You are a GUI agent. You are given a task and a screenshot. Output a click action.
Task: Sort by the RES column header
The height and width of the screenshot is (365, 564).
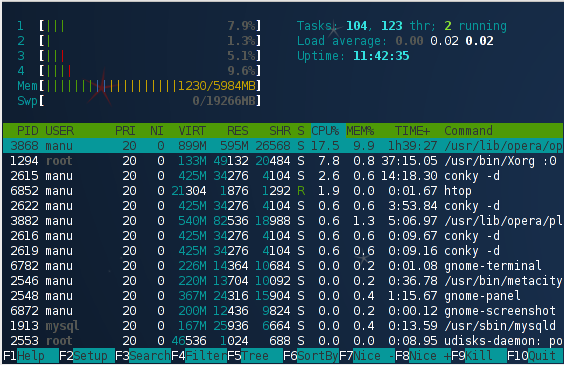click(237, 131)
